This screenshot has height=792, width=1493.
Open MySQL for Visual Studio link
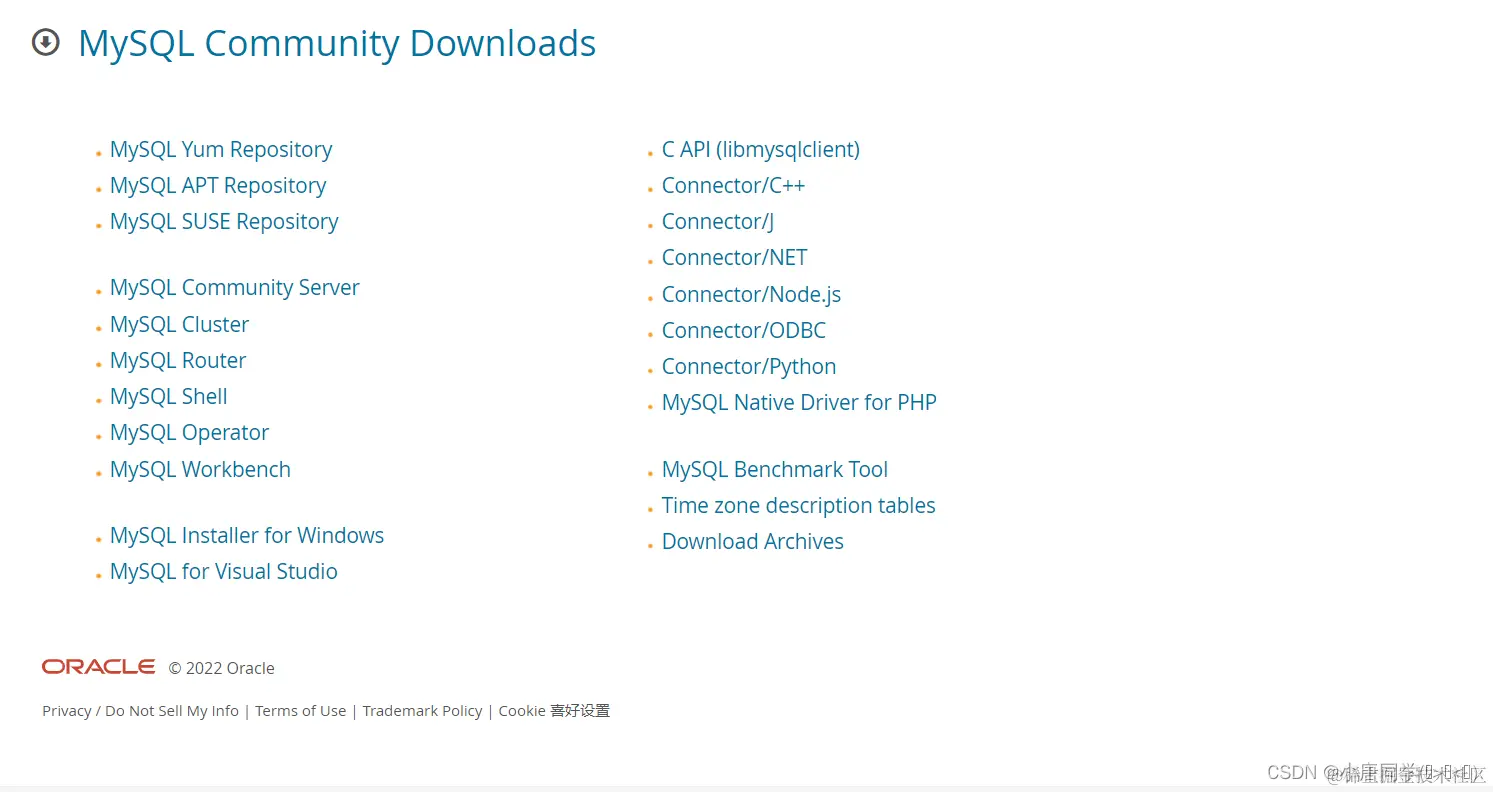(224, 571)
